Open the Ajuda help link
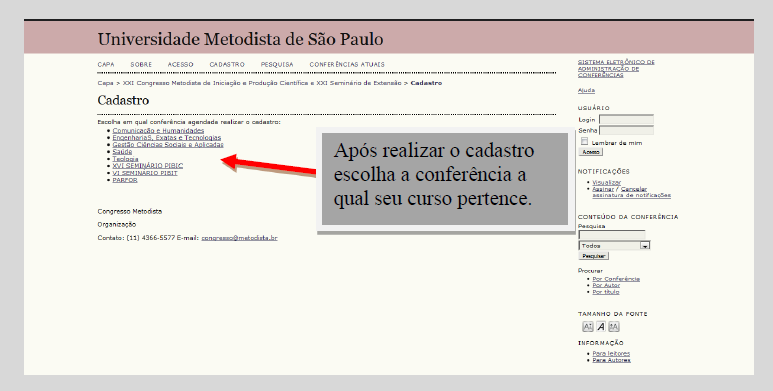The image size is (773, 391). tap(586, 90)
